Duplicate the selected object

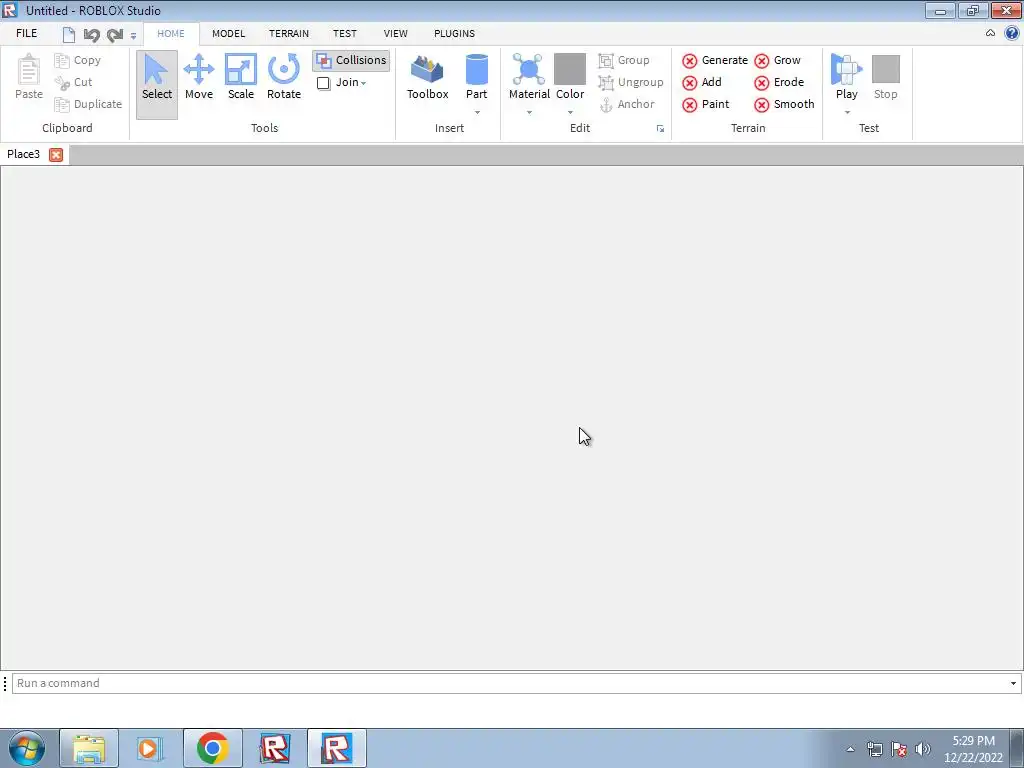tap(88, 104)
